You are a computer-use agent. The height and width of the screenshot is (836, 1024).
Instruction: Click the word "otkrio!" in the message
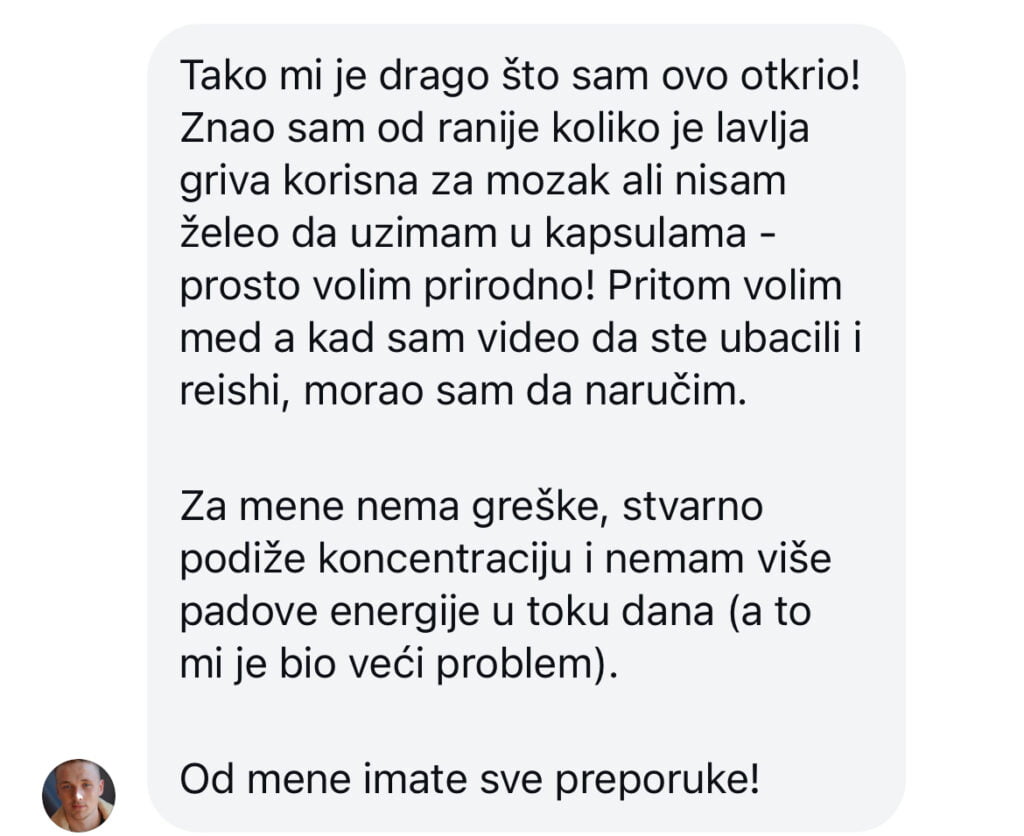click(801, 76)
